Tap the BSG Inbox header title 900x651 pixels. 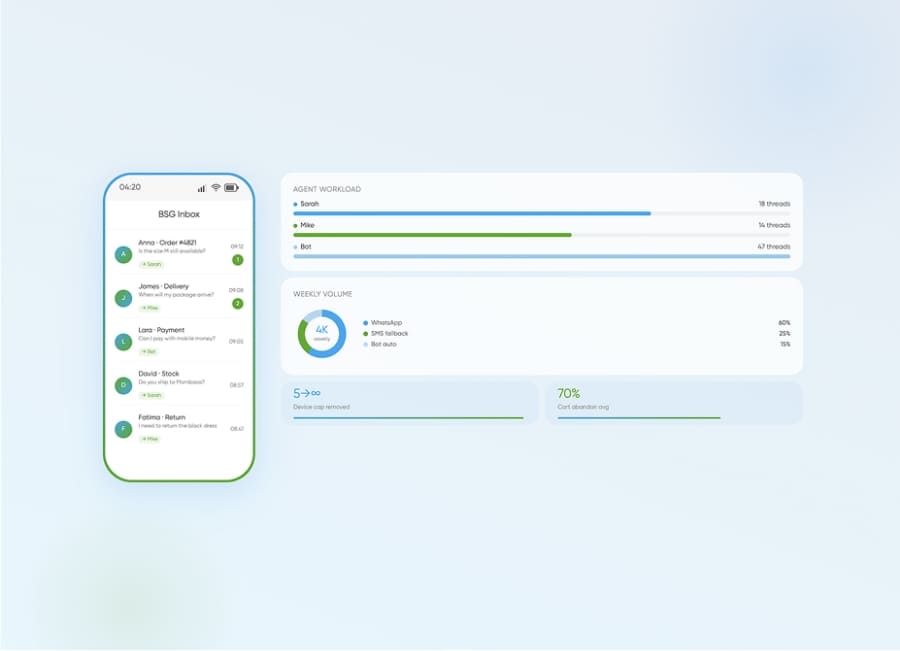179,214
